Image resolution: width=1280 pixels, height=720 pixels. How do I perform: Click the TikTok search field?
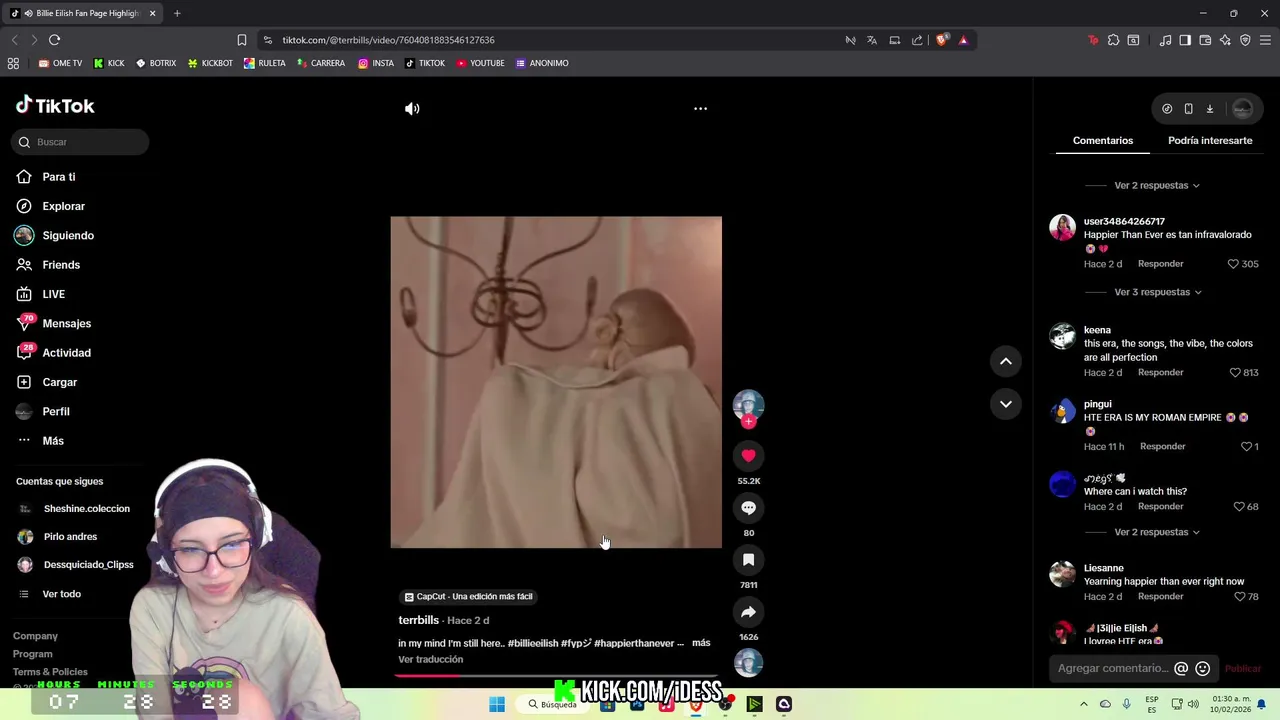click(x=80, y=142)
